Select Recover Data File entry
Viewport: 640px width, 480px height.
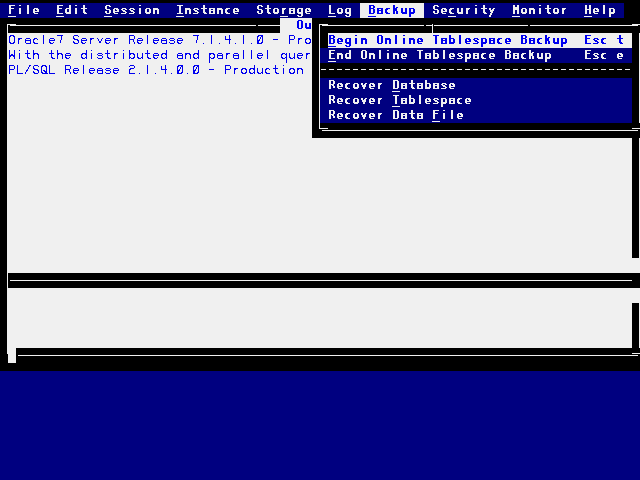396,115
